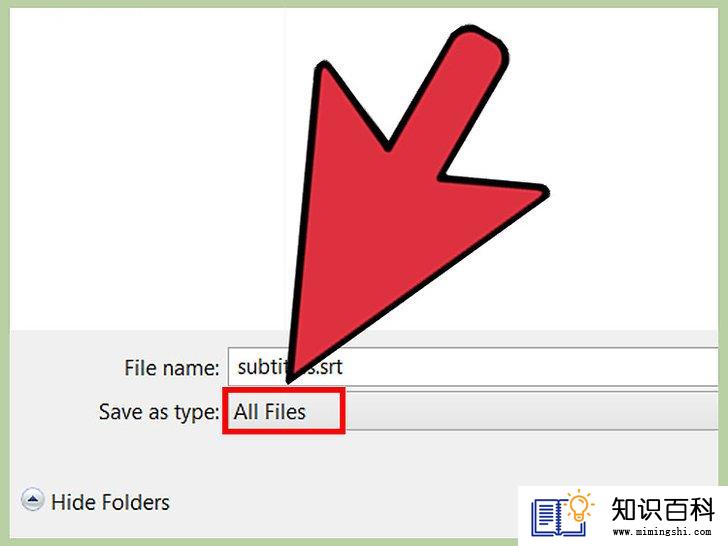Click the empty white file list area
The image size is (728, 546).
click(149, 167)
